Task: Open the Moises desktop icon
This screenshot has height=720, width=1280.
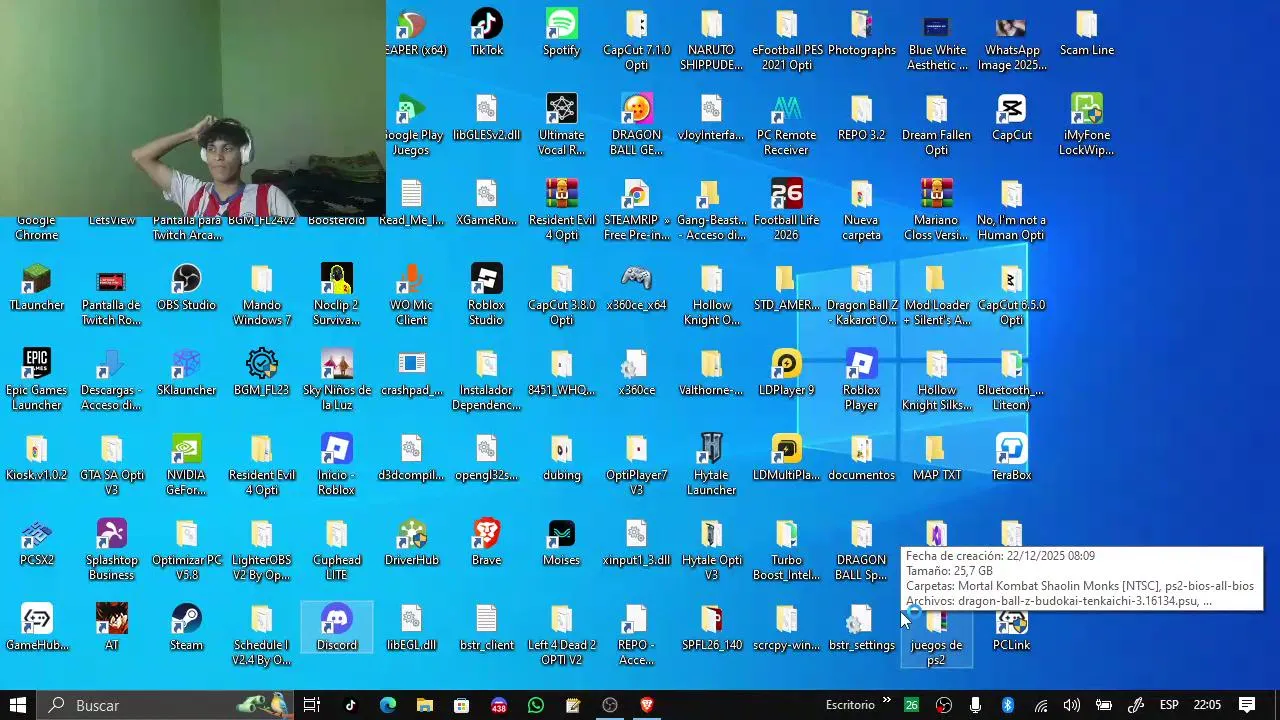Action: coord(561,542)
